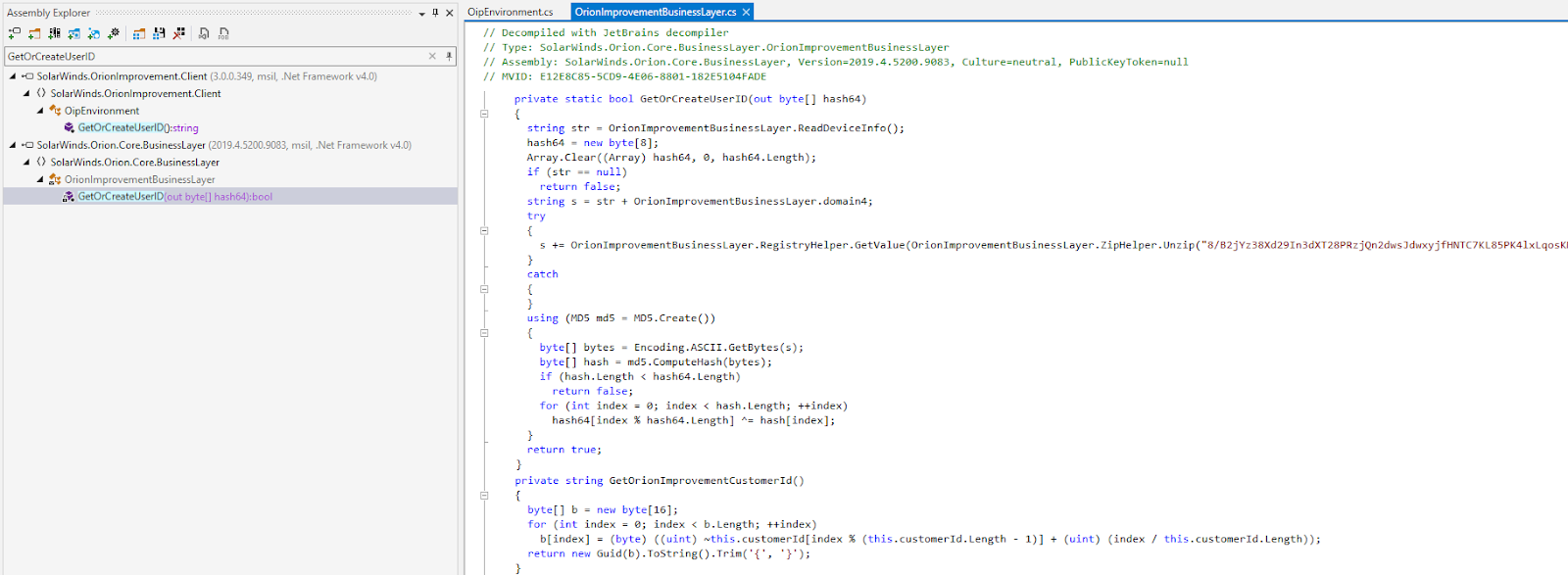This screenshot has height=575, width=1568.
Task: Click the open from NuGet toolbar icon
Action: click(x=73, y=33)
